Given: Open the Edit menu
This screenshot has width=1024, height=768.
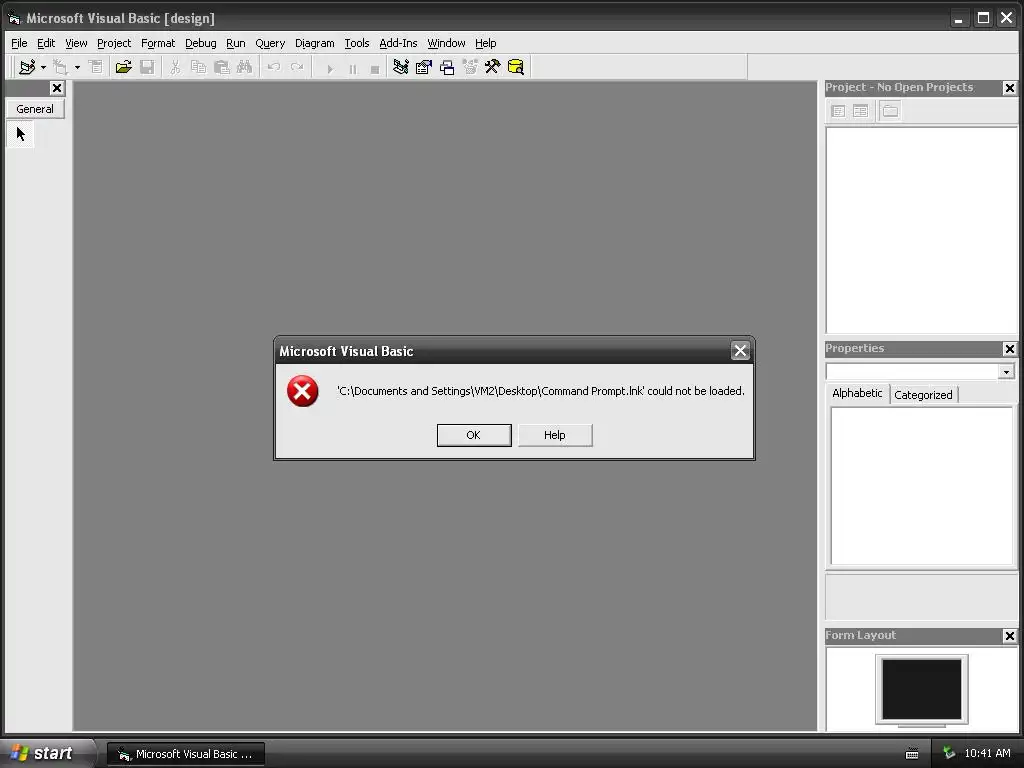Looking at the screenshot, I should (x=46, y=43).
